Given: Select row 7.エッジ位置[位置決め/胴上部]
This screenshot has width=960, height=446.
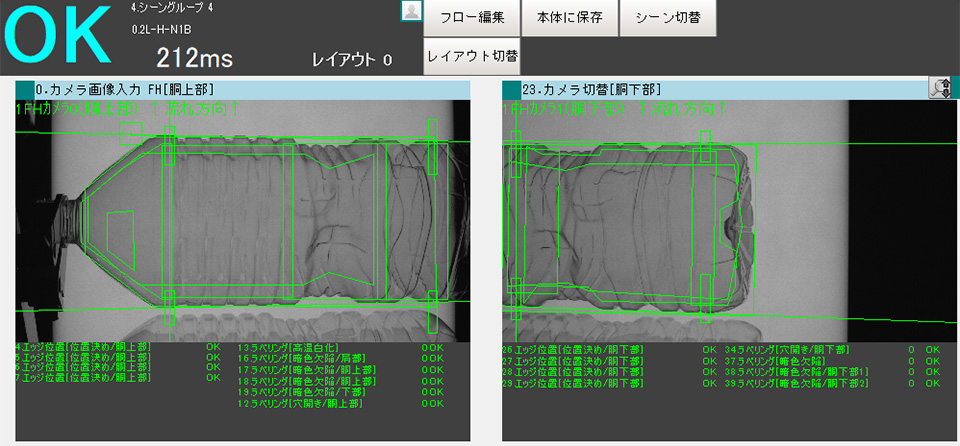Looking at the screenshot, I should 83,377.
